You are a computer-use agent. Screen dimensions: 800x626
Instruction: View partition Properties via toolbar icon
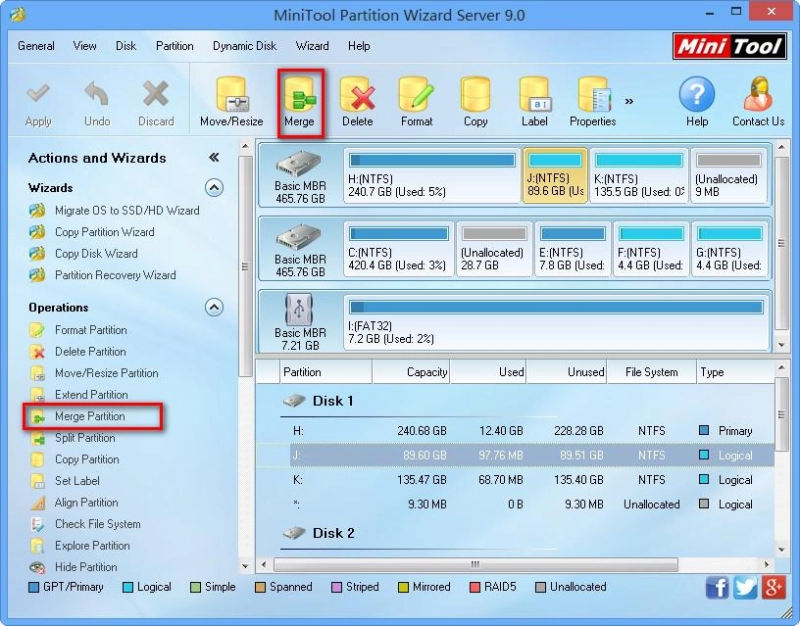tap(592, 97)
